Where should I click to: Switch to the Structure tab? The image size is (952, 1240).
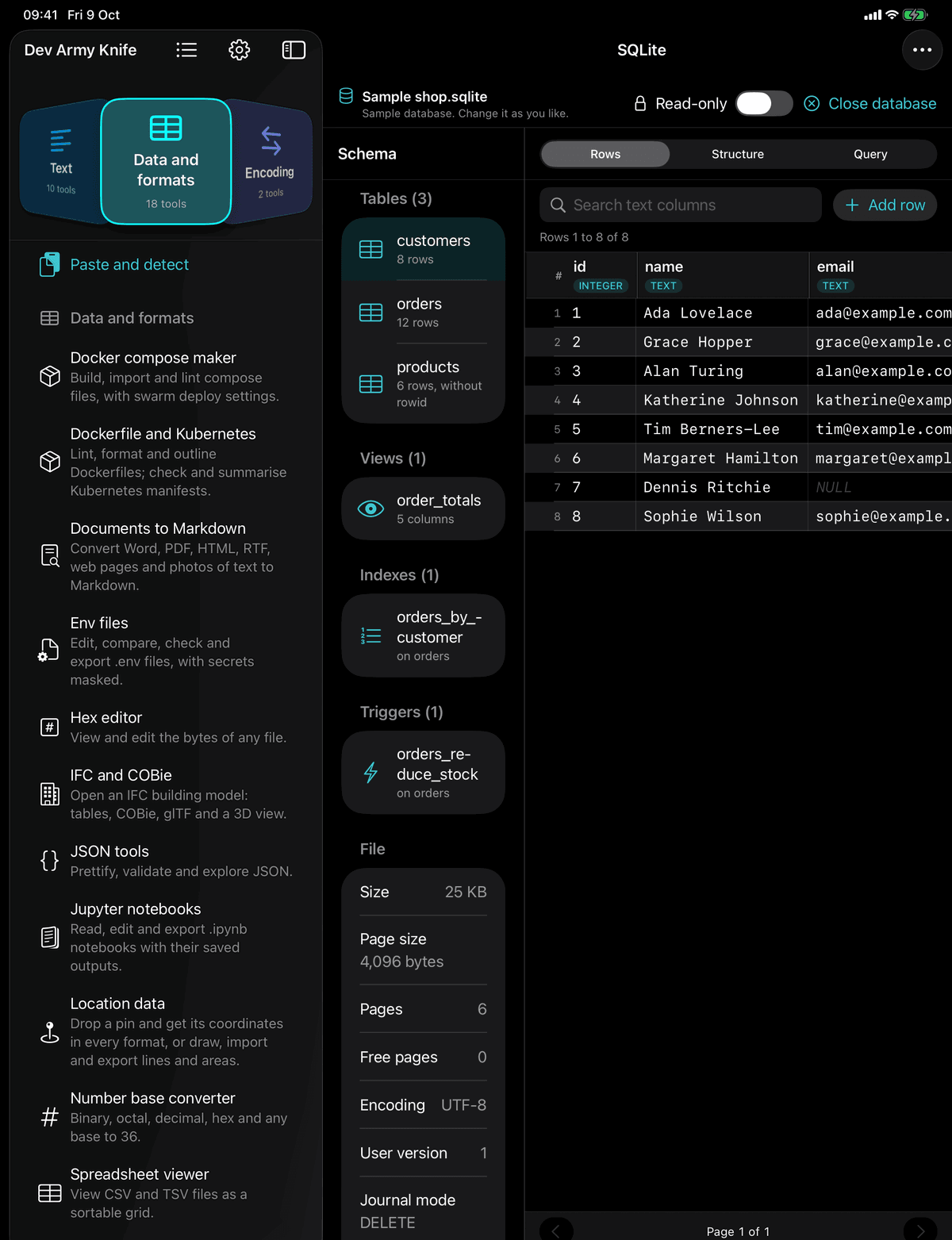[x=738, y=154]
